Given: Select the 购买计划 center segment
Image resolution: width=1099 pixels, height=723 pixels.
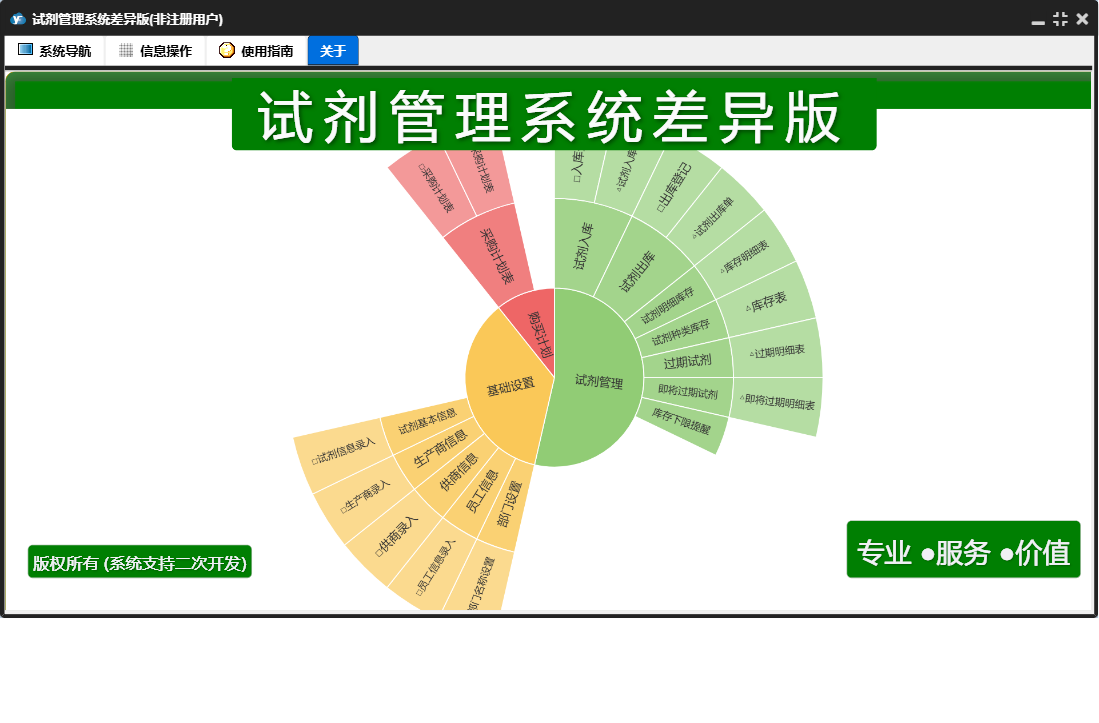Looking at the screenshot, I should tap(538, 333).
